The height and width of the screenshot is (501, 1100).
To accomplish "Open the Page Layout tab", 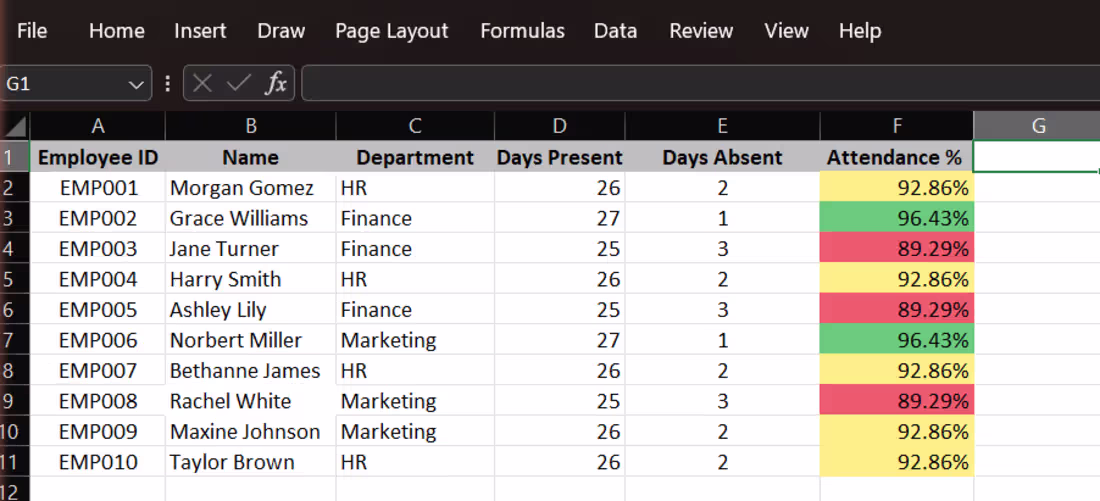I will tap(391, 31).
